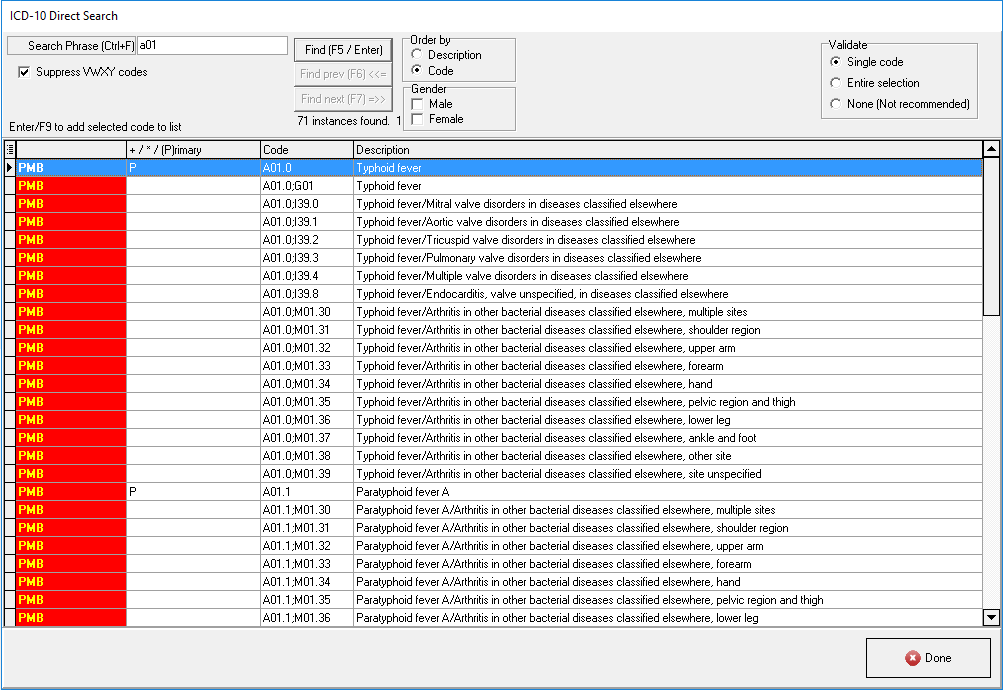Screen dimensions: 1003x690
Task: Click the search phrase input field
Action: (211, 46)
